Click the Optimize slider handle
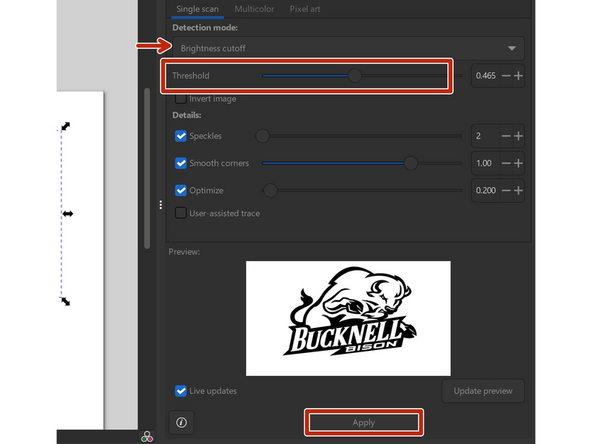Image resolution: width=592 pixels, height=444 pixels. [270, 190]
